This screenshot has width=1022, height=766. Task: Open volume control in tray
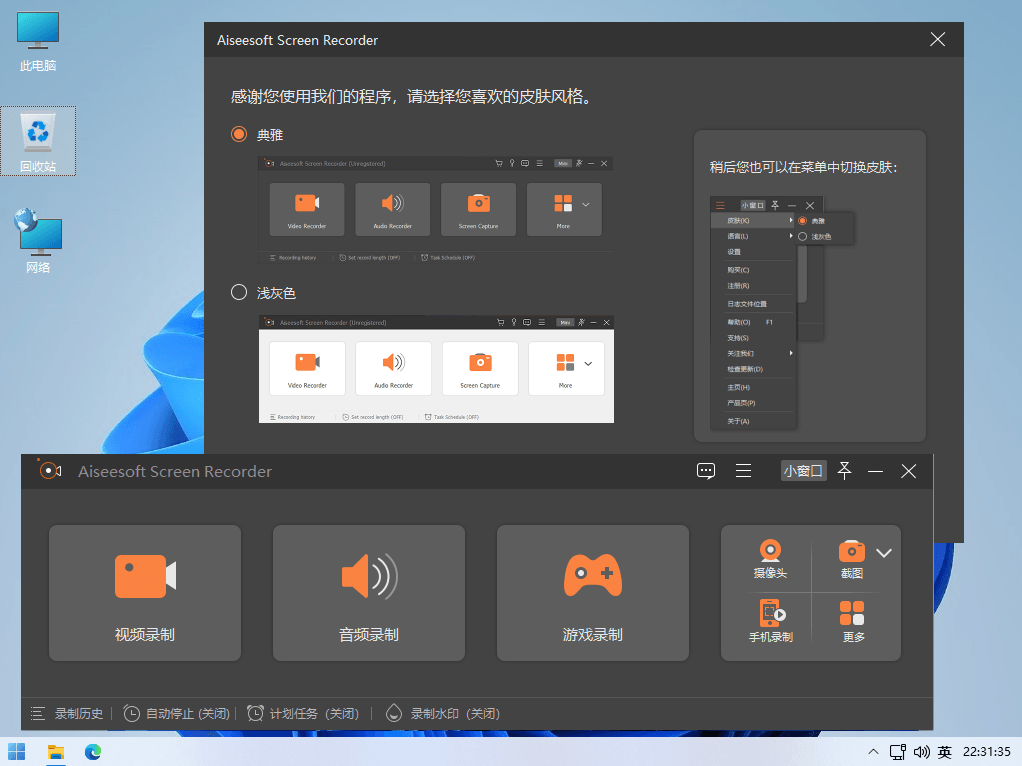coord(921,752)
